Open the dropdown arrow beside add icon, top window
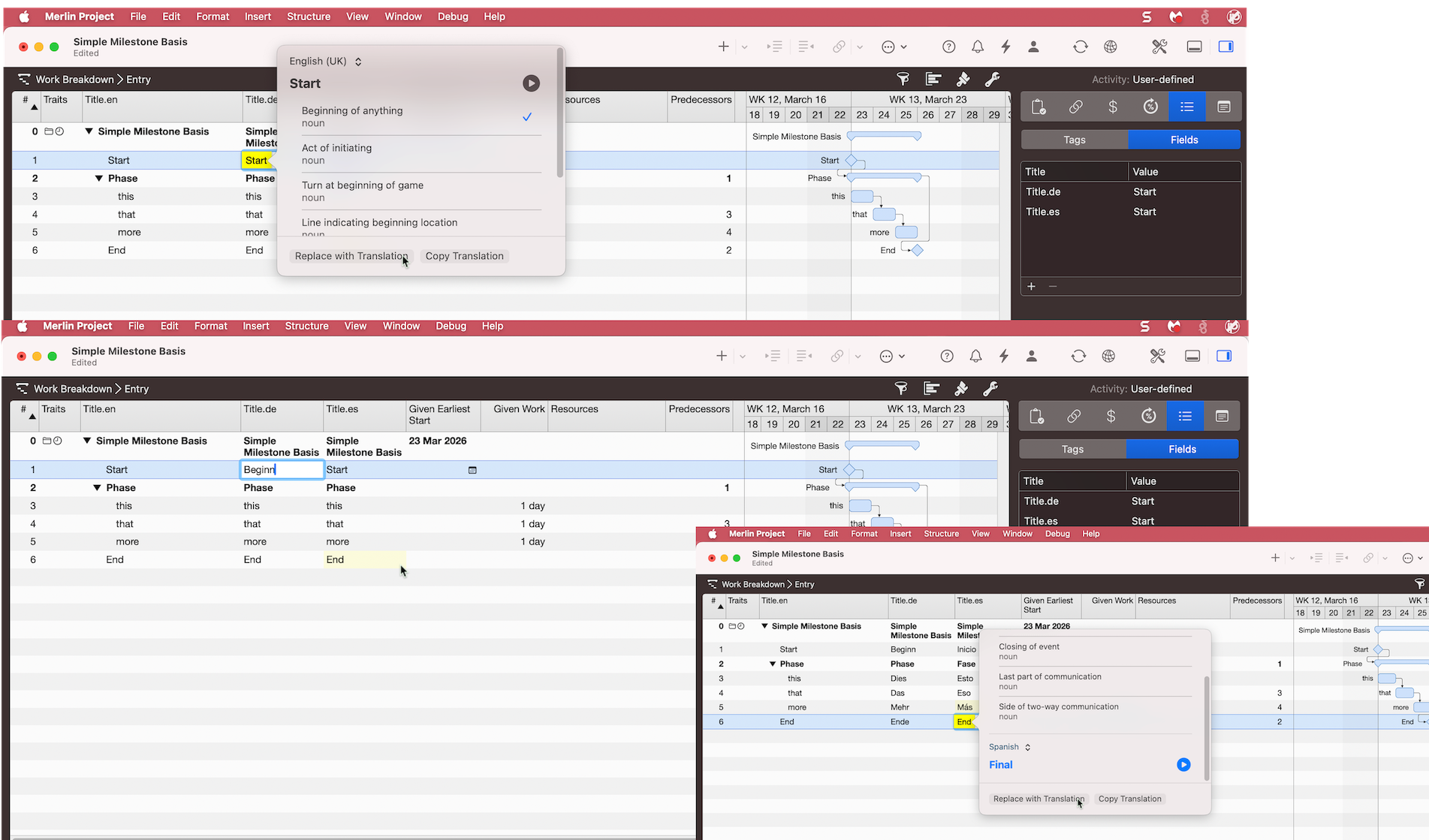The width and height of the screenshot is (1429, 840). click(744, 47)
